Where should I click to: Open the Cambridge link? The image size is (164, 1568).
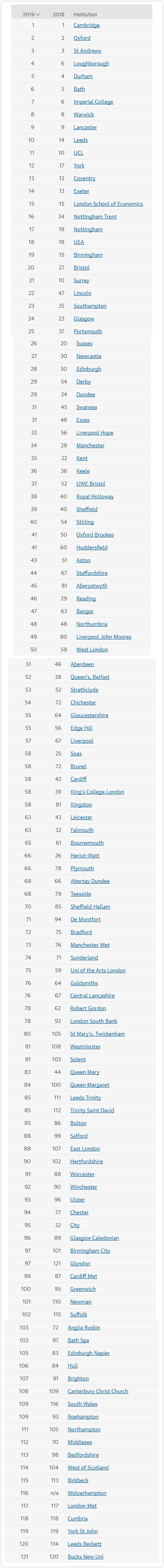(x=87, y=25)
